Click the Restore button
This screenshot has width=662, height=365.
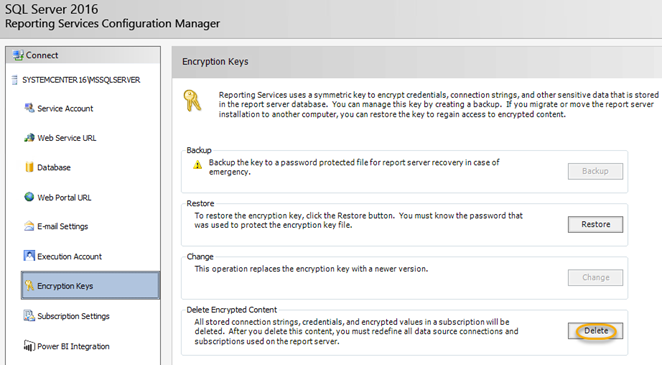pyautogui.click(x=595, y=224)
